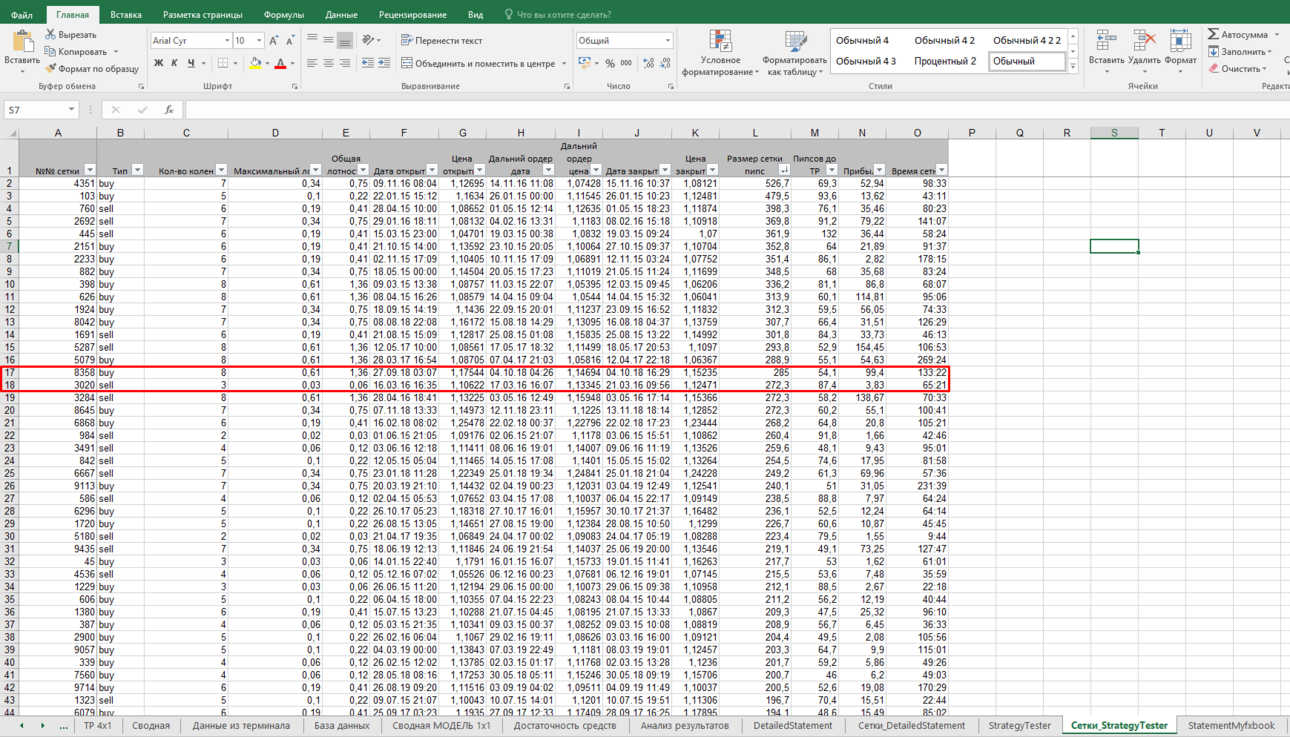The image size is (1290, 737).
Task: Click the percent style number format icon
Action: 610,63
